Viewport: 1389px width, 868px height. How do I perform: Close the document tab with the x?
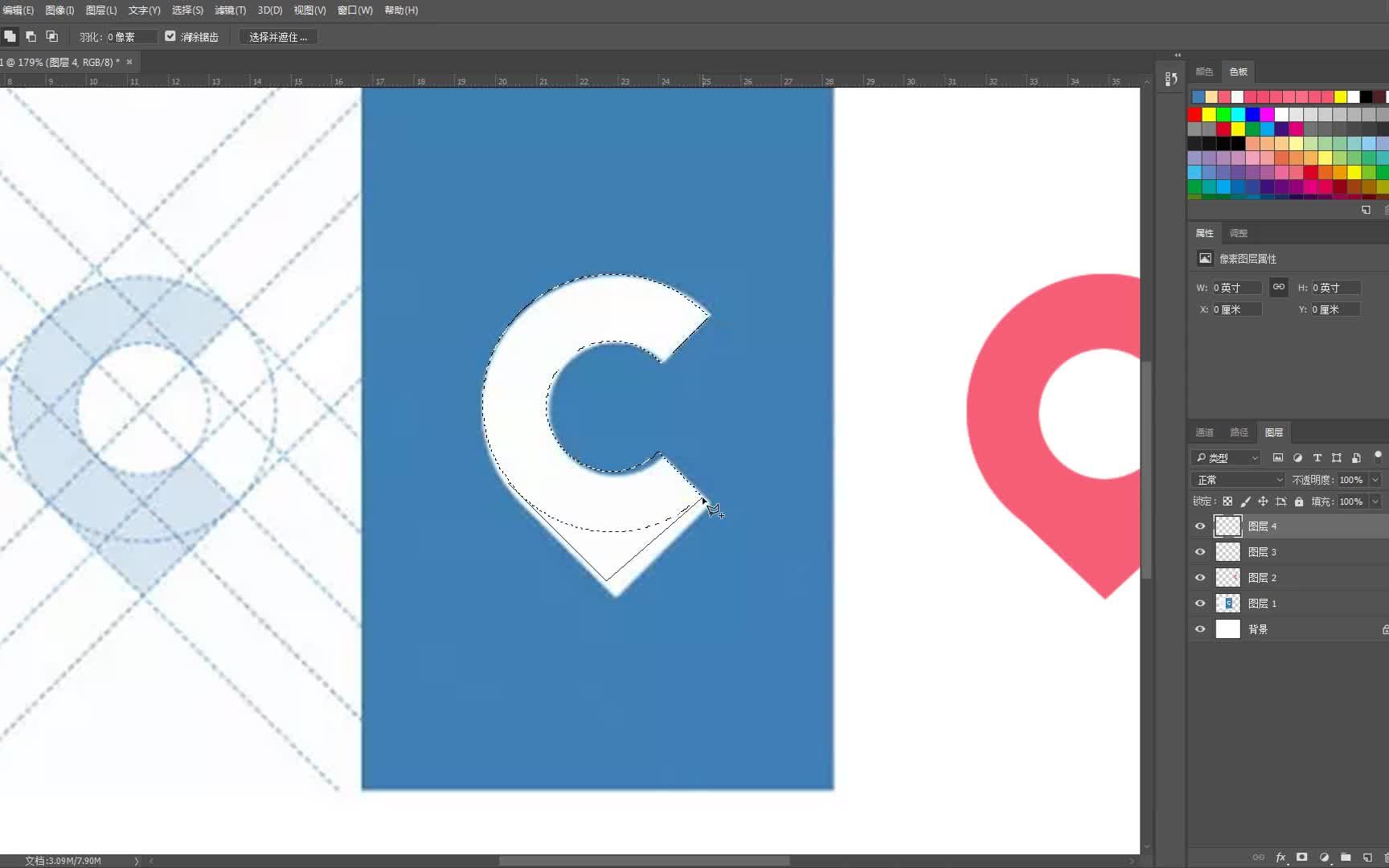pos(129,62)
